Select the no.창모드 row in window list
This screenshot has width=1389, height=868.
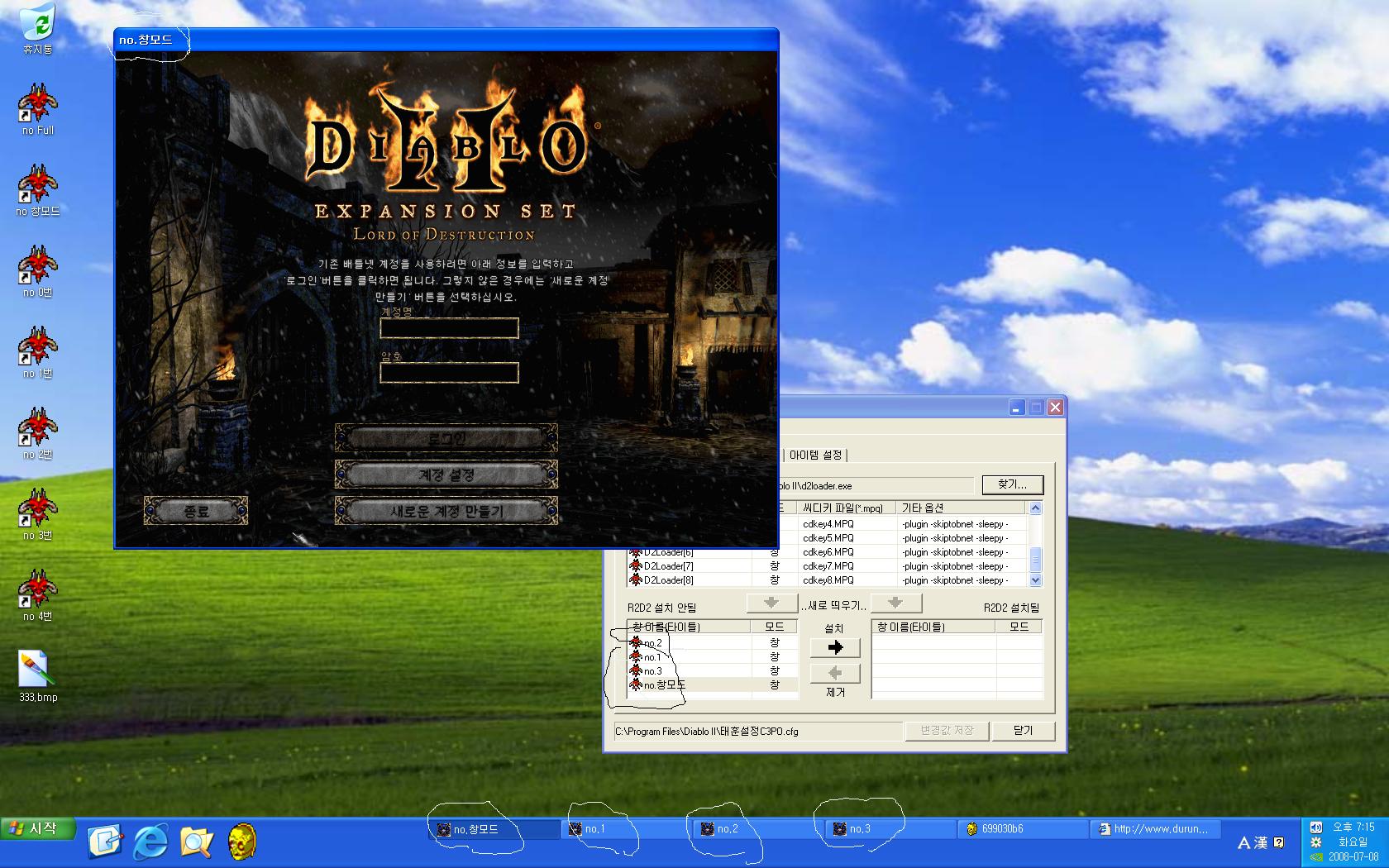coord(712,684)
